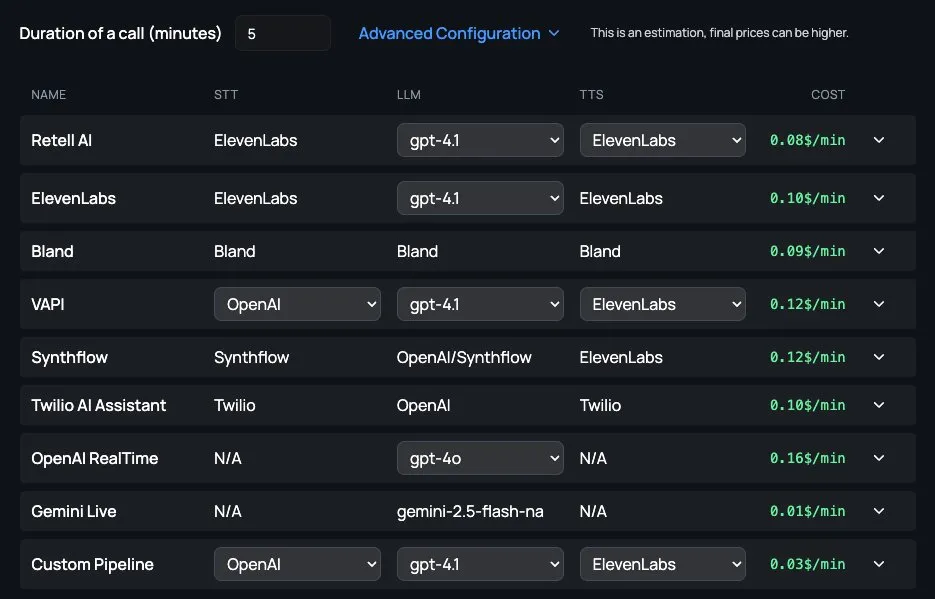Expand the Bland row cost details
The image size is (935, 599).
point(879,251)
